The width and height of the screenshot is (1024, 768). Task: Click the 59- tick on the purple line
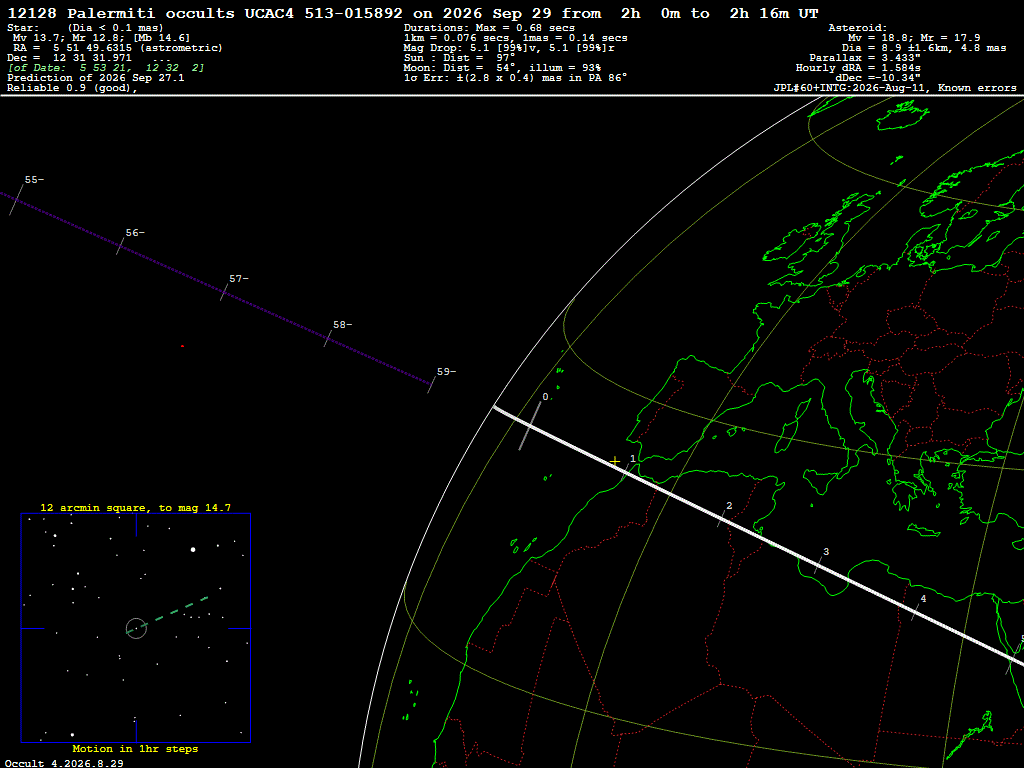pyautogui.click(x=431, y=385)
